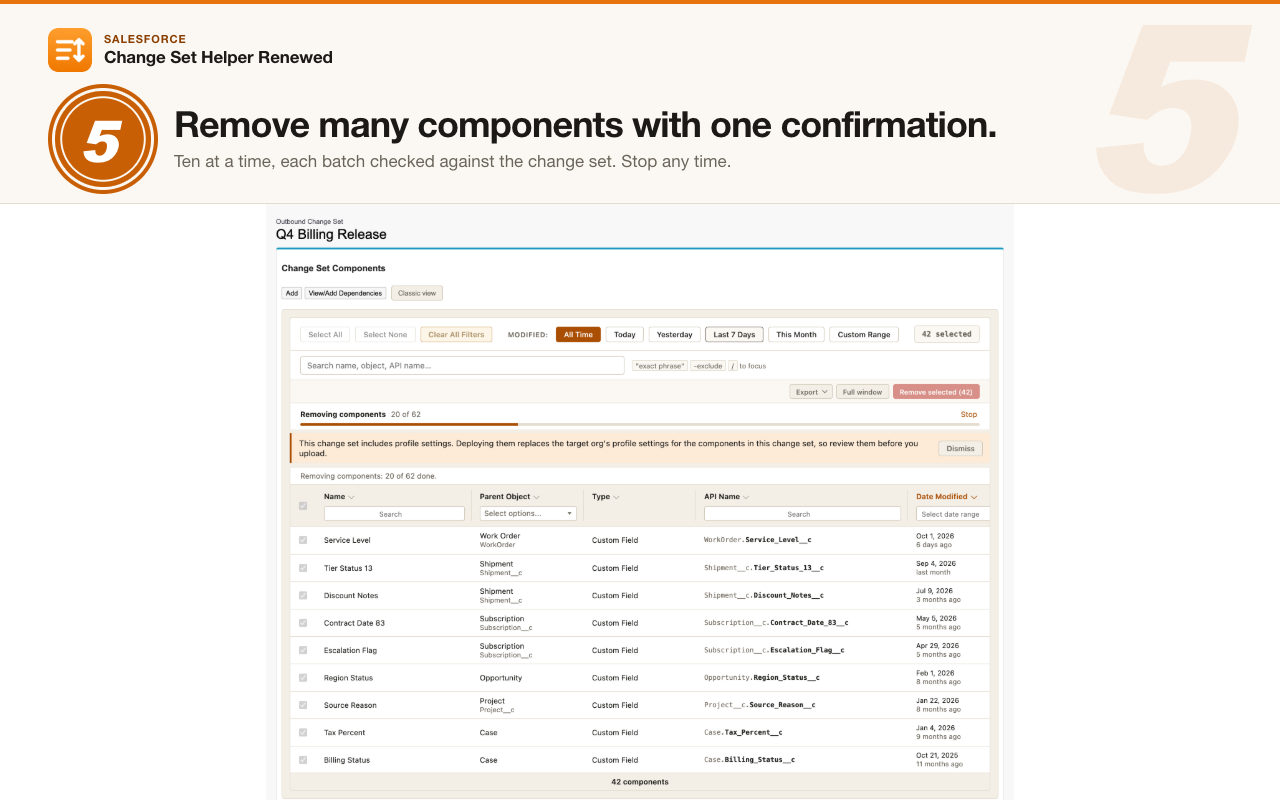Sort by the Name column header
The width and height of the screenshot is (1280, 800).
point(339,497)
